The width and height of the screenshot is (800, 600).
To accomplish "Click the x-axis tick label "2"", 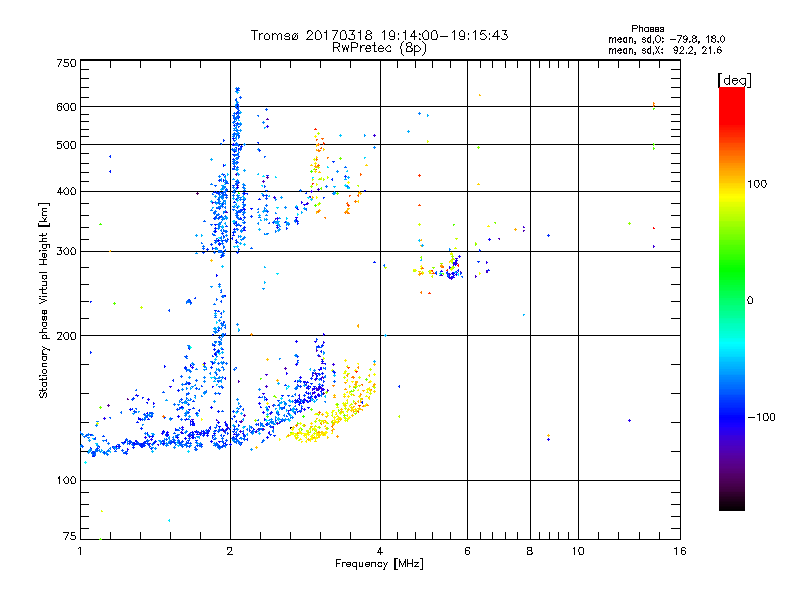I will (x=230, y=551).
